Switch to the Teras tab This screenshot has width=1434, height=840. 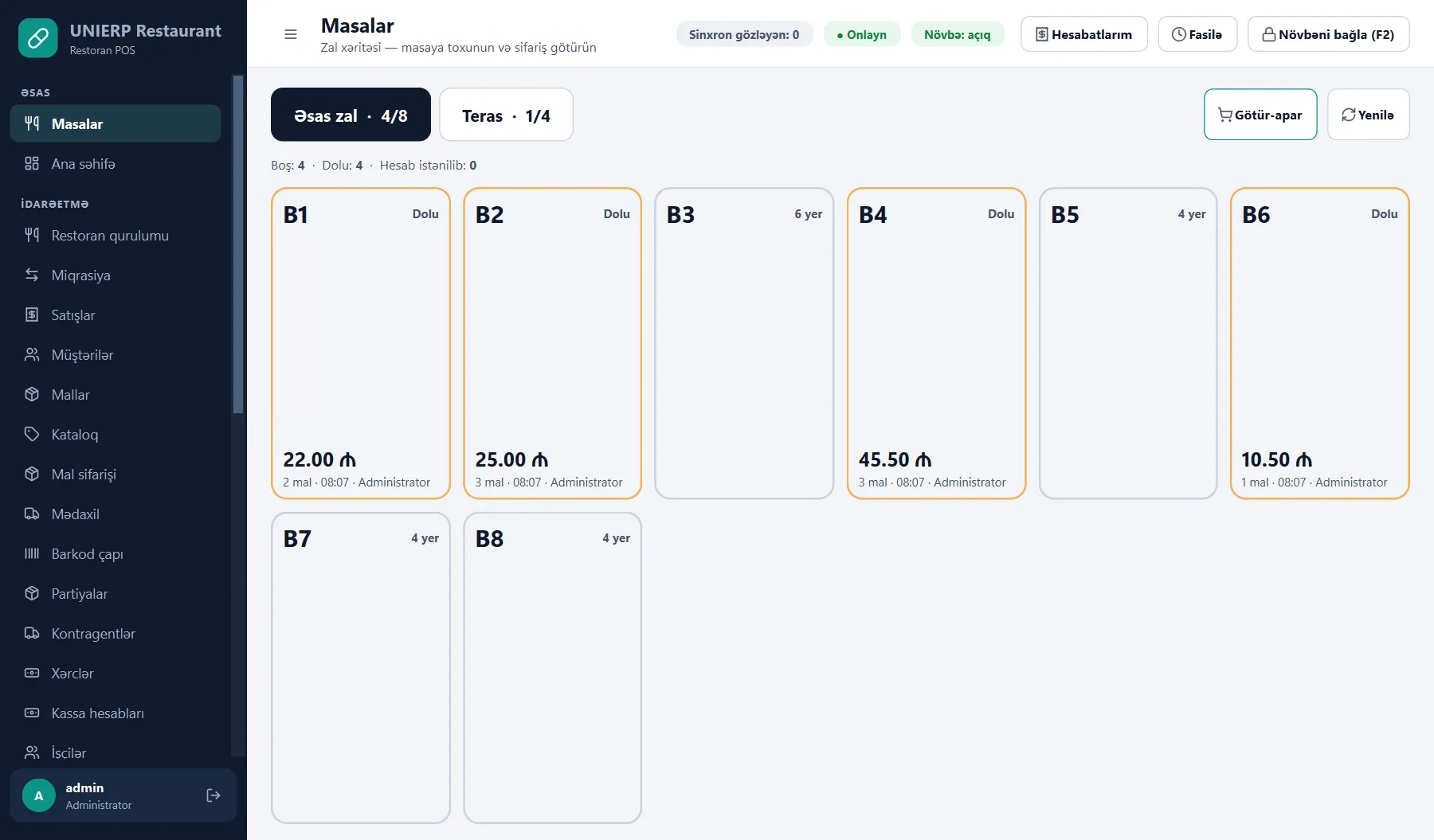coord(506,115)
